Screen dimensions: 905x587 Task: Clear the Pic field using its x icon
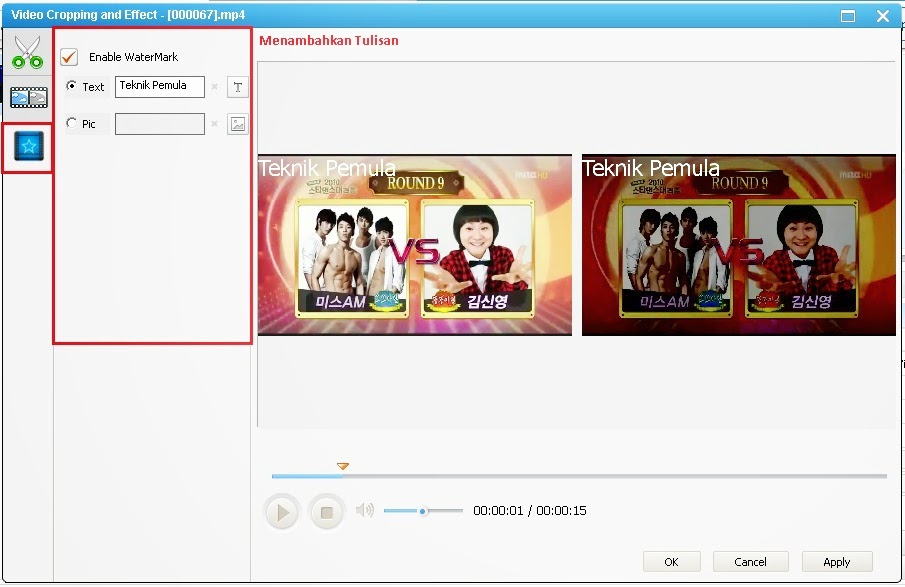point(212,124)
